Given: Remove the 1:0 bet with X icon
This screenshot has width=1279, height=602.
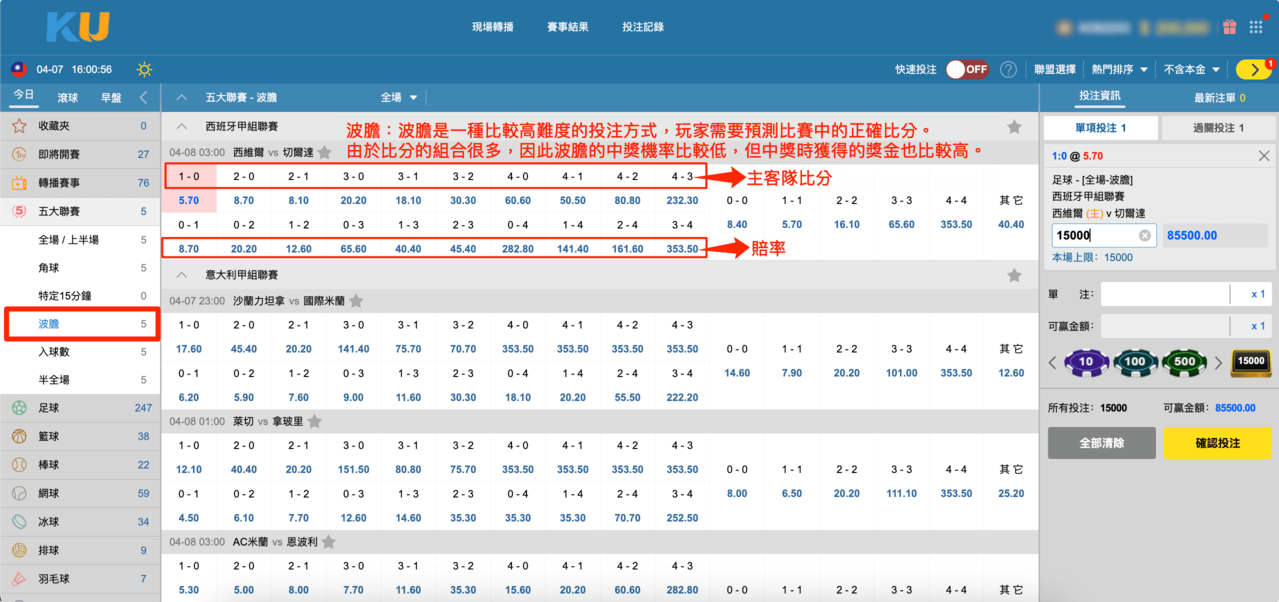Looking at the screenshot, I should point(1264,156).
